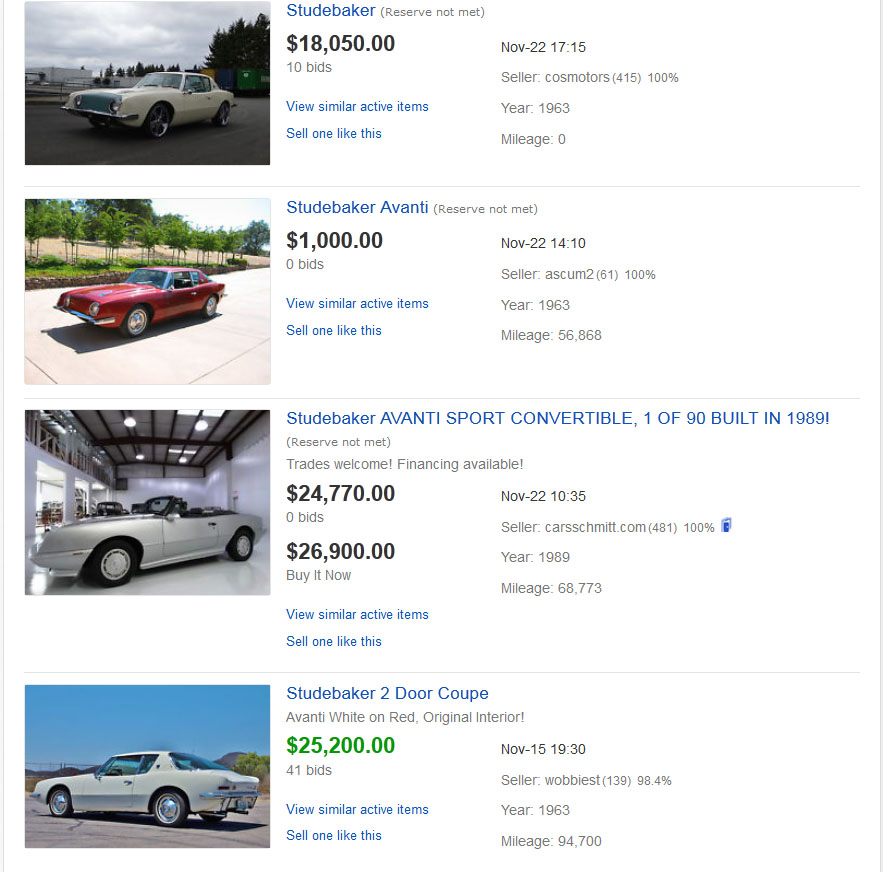View similar active items for $18,050 Studebaker
This screenshot has width=883, height=872.
tap(357, 107)
